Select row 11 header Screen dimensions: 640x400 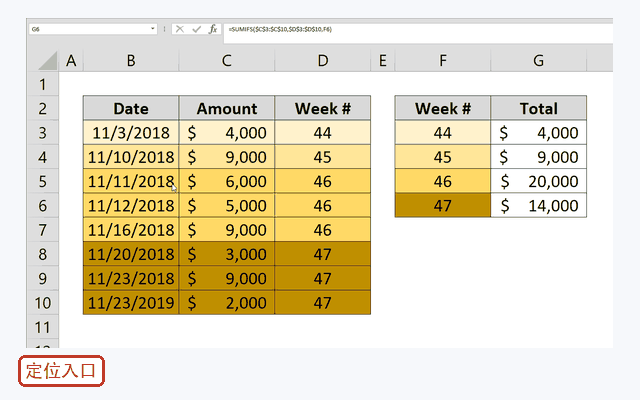click(x=42, y=327)
